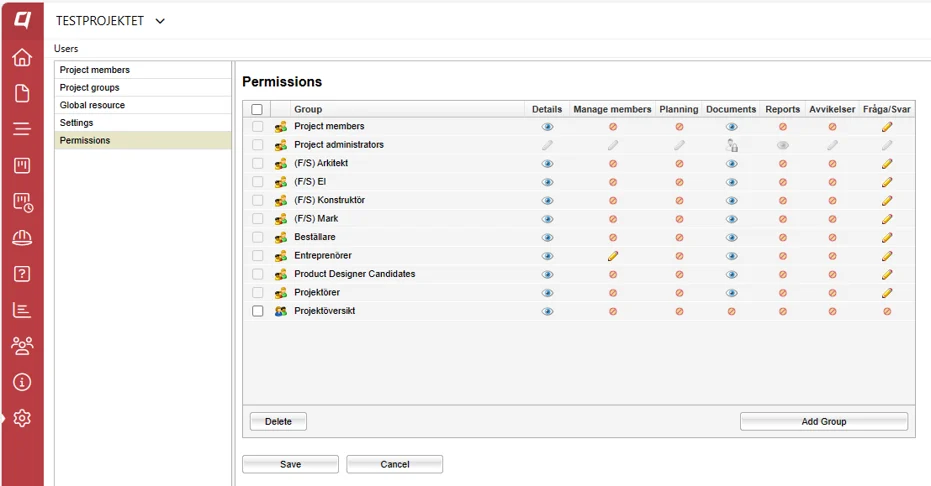This screenshot has width=931, height=486.
Task: Open the users group icon in sidebar
Action: pos(22,346)
